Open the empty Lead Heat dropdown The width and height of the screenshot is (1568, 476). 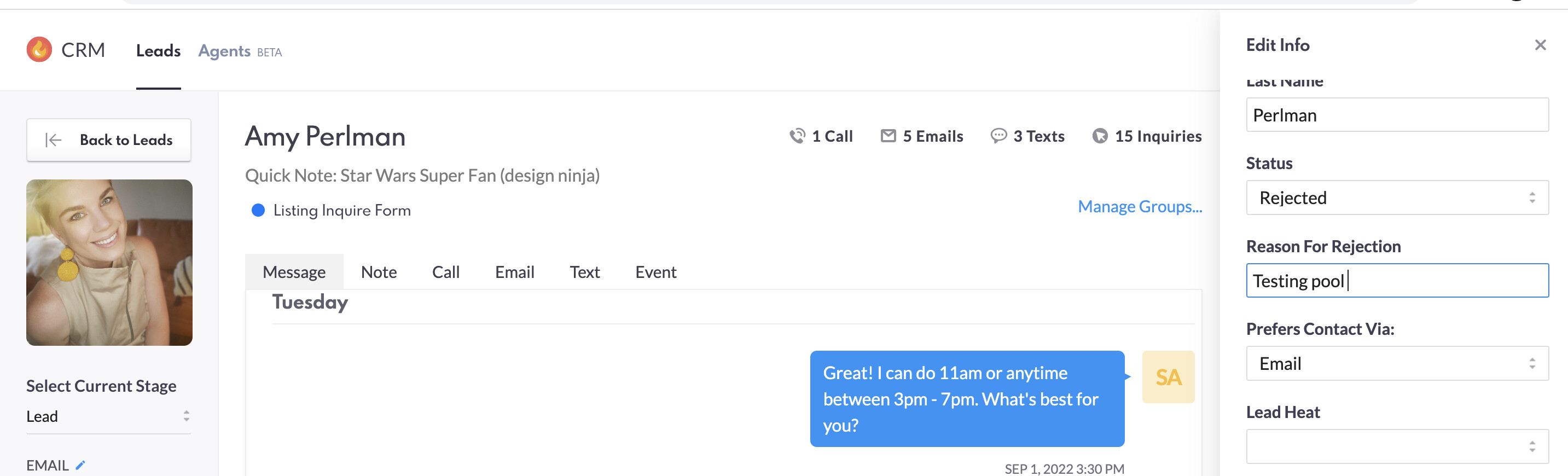click(x=1397, y=446)
